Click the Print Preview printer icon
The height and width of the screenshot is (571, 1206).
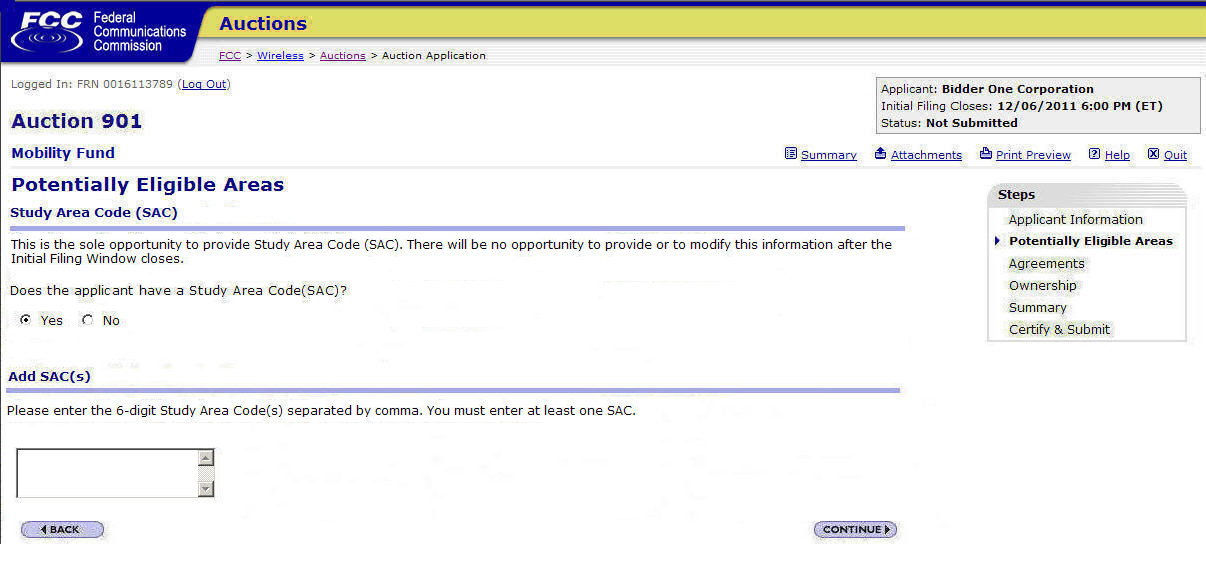point(986,154)
